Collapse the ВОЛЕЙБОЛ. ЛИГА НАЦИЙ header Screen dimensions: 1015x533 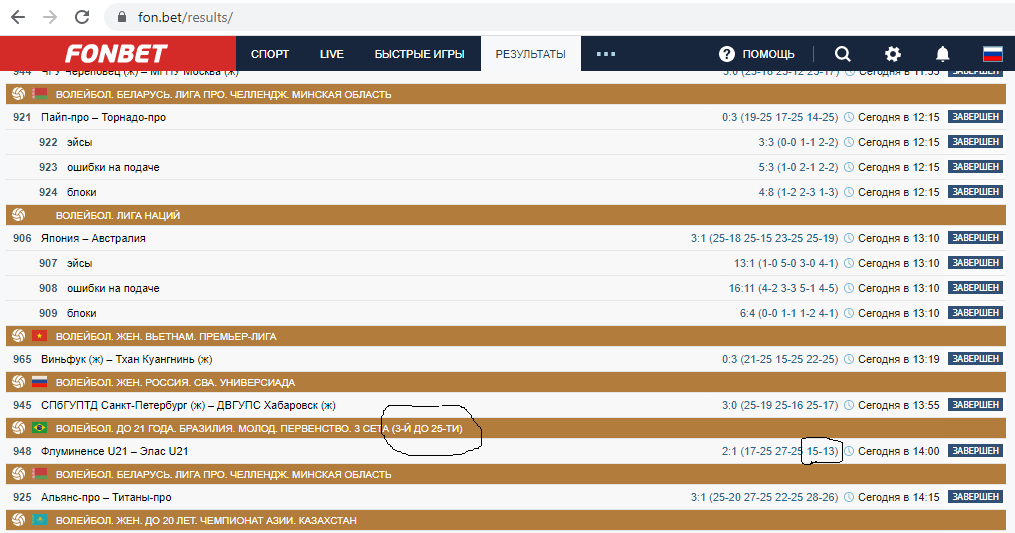point(118,215)
